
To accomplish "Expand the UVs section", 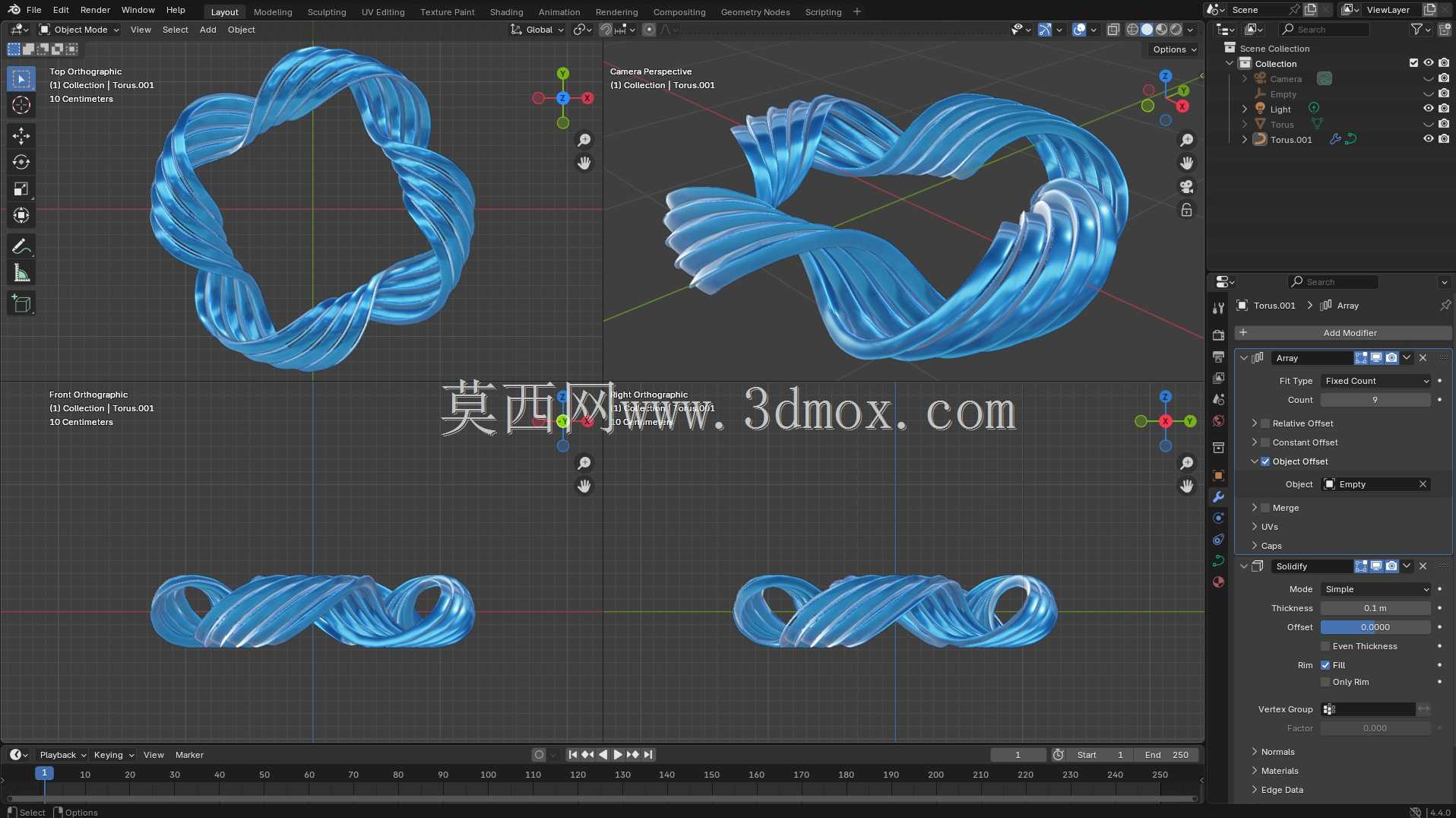I will (x=1269, y=527).
